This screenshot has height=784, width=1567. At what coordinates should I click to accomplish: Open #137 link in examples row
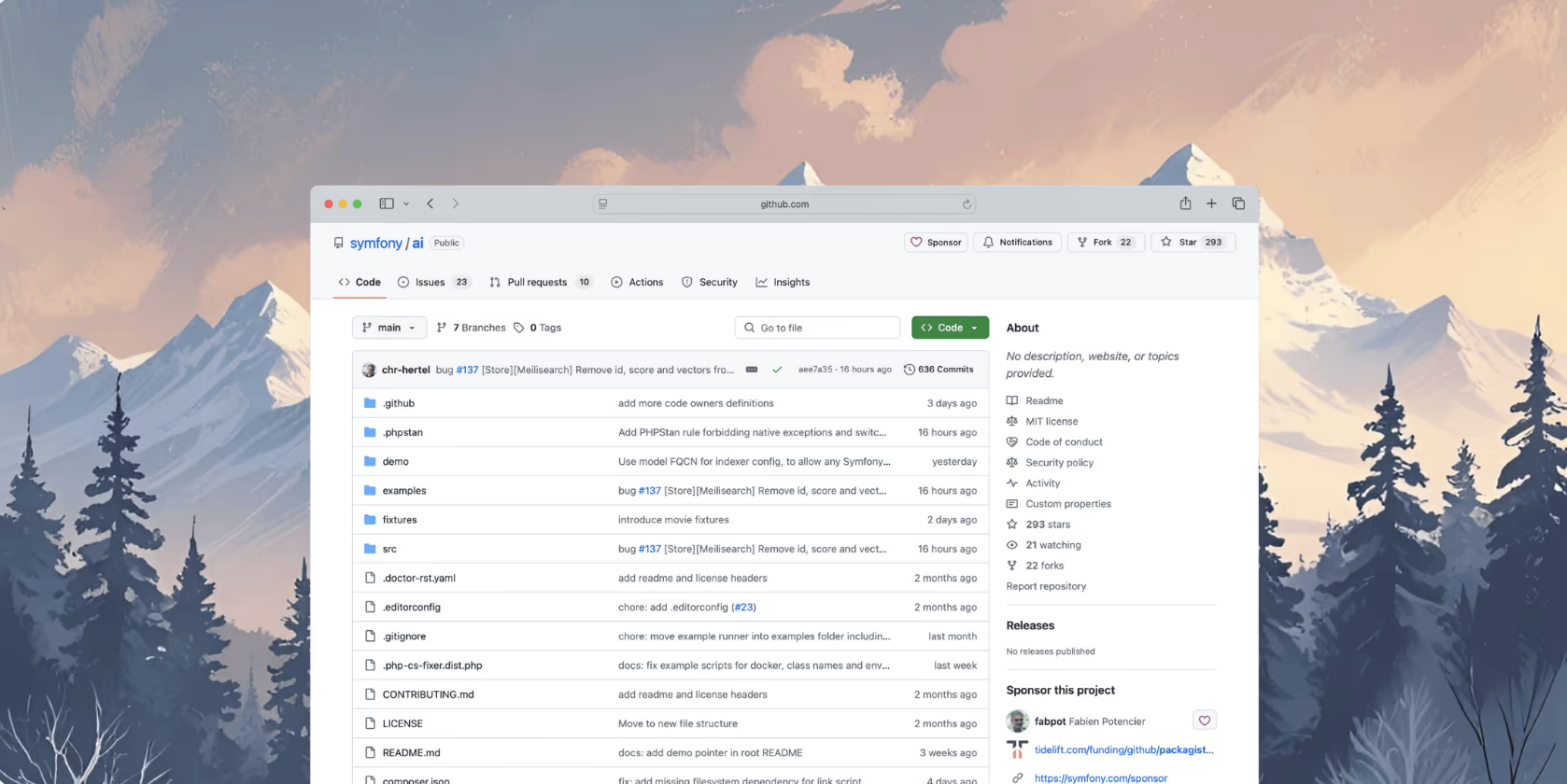650,490
